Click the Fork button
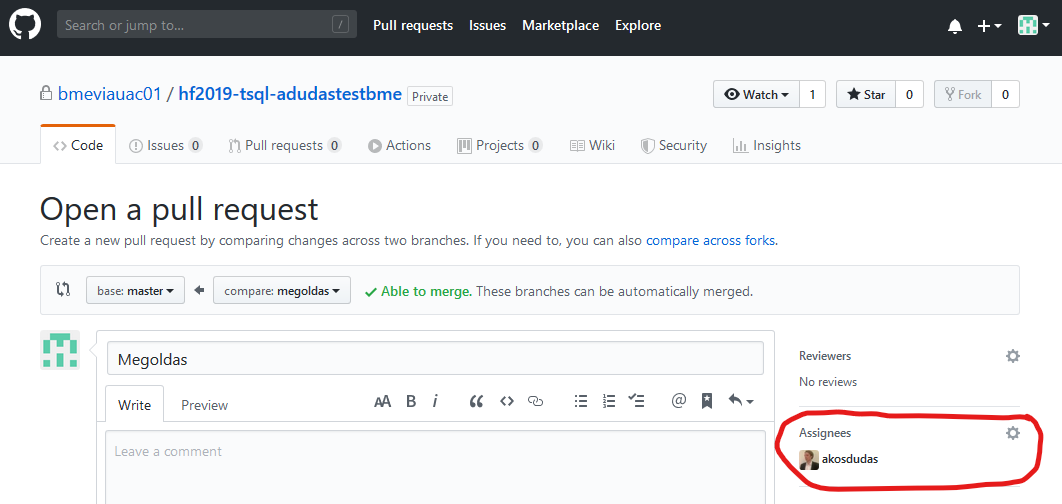Screen dimensions: 1062x504 pos(962,94)
